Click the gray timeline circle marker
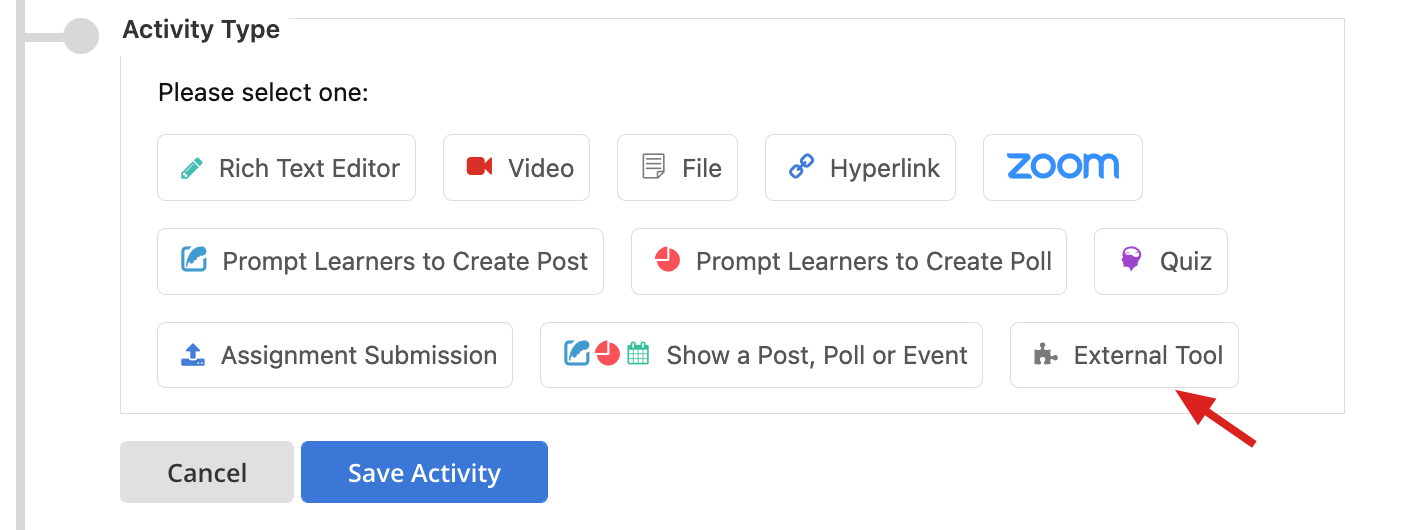 pyautogui.click(x=81, y=37)
